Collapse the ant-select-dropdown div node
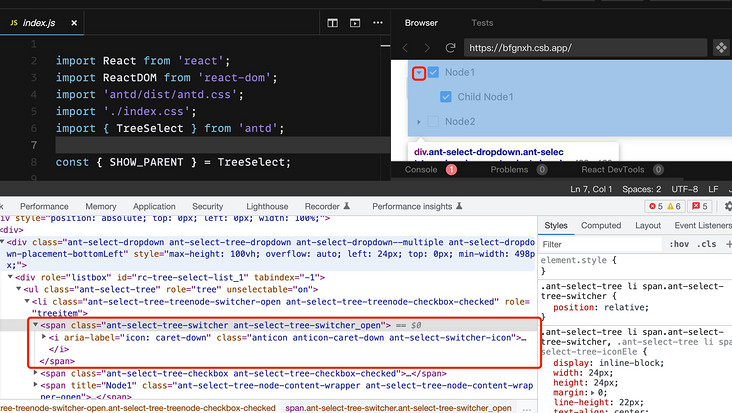732x413 pixels. pos(2,242)
